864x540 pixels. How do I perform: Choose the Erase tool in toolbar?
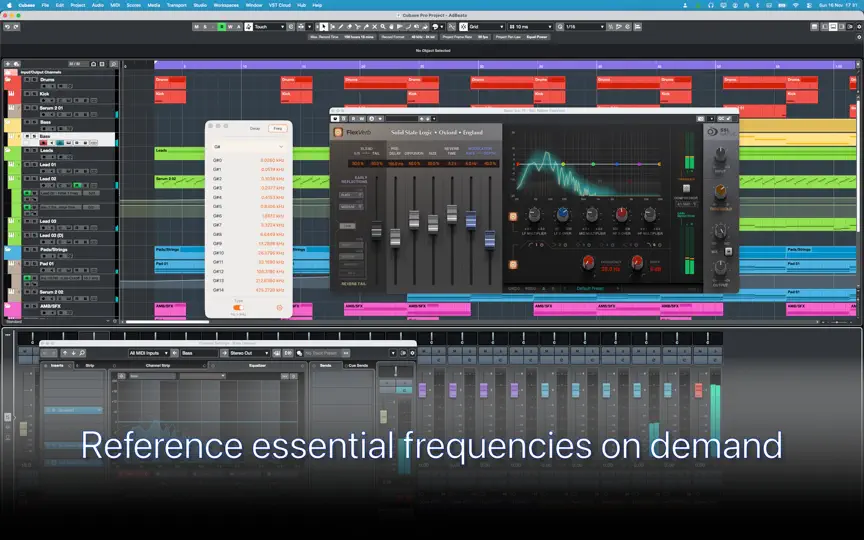pyautogui.click(x=349, y=26)
